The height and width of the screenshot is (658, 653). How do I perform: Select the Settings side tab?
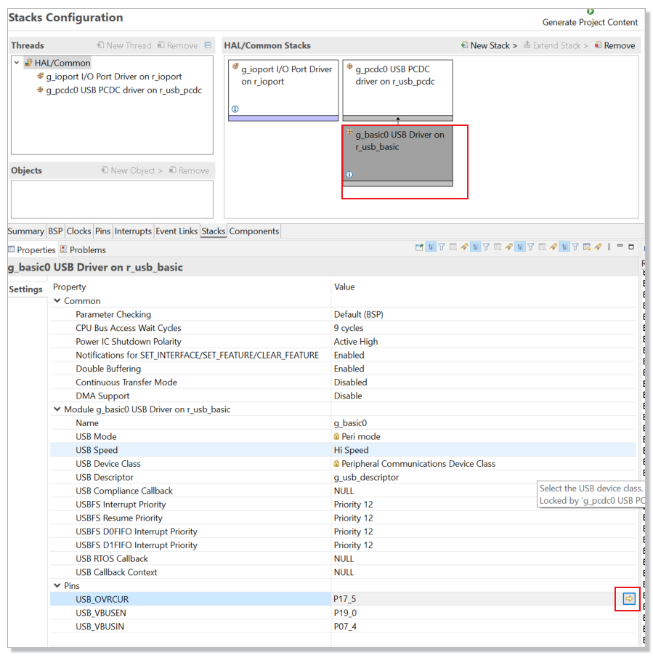coord(26,289)
